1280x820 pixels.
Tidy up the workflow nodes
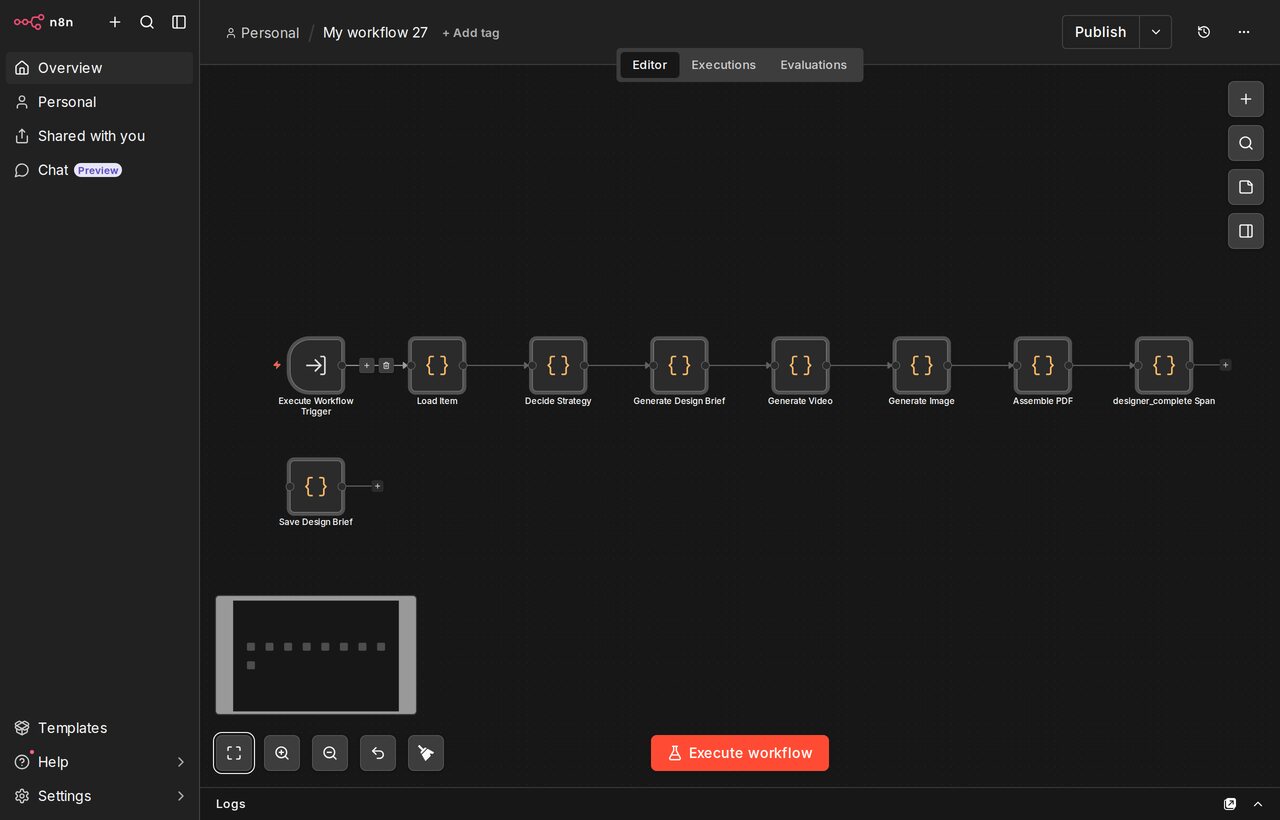click(x=426, y=753)
